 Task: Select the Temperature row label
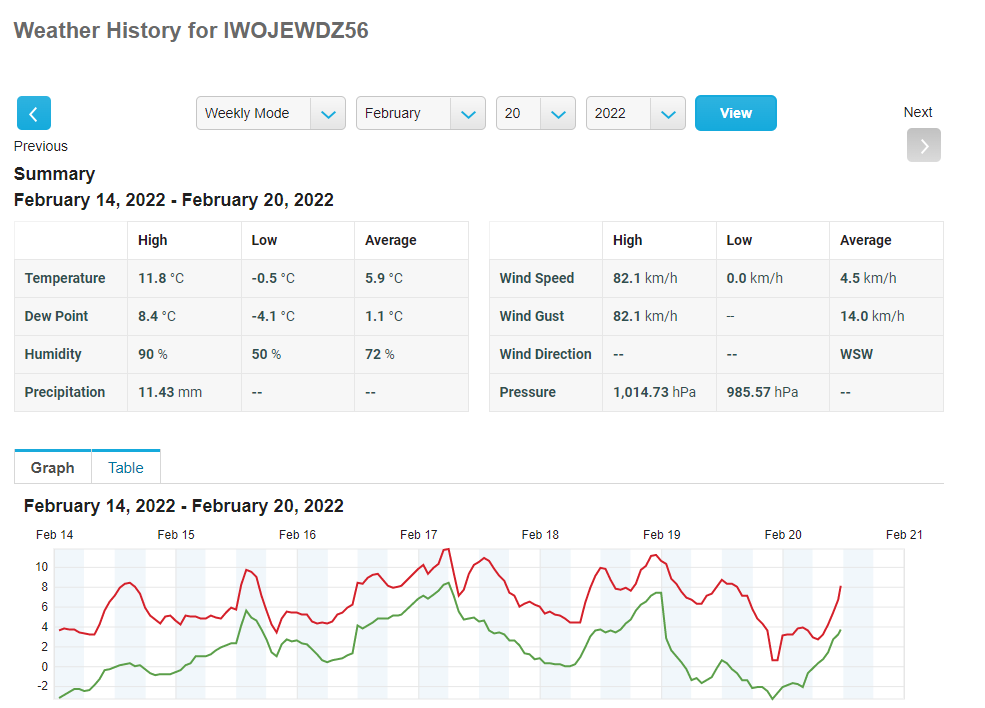tap(65, 278)
